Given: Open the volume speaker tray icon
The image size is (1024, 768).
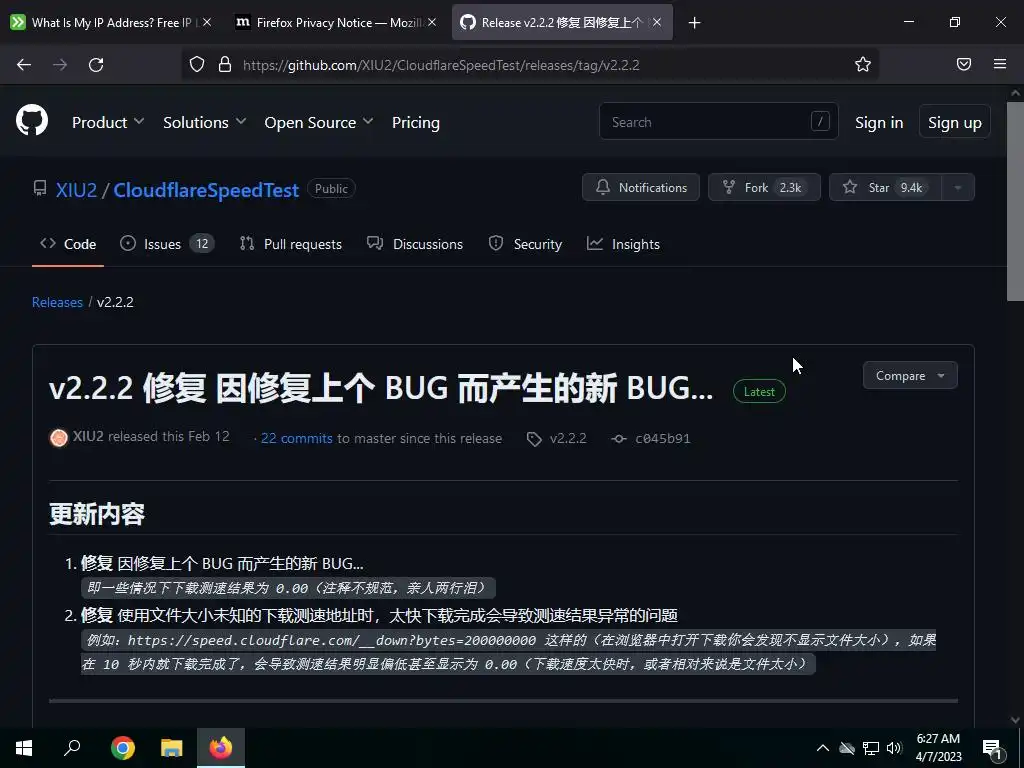Looking at the screenshot, I should [894, 748].
